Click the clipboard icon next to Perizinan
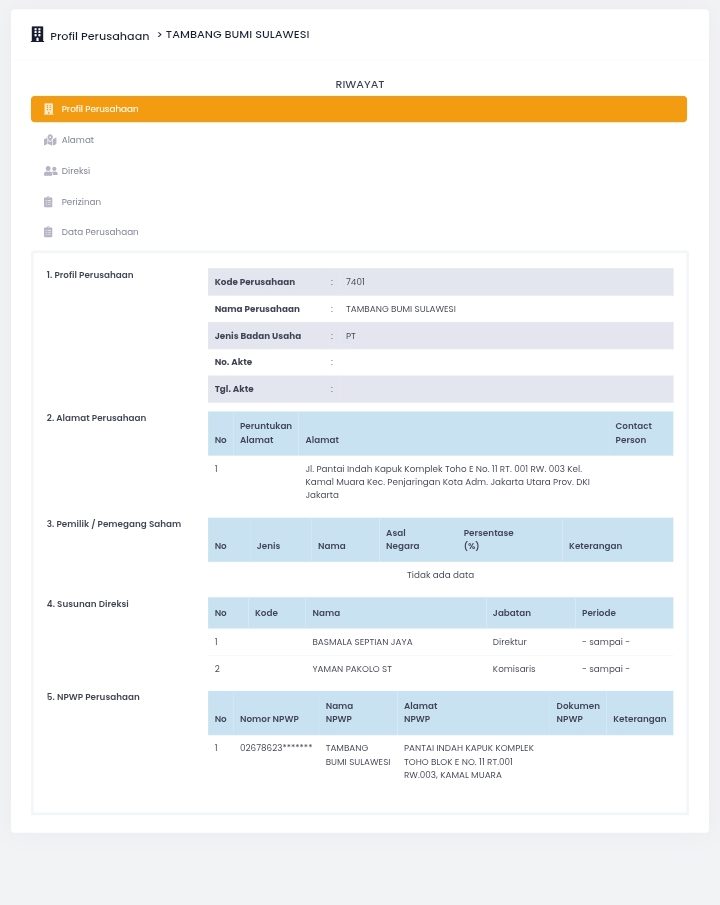Image resolution: width=720 pixels, height=905 pixels. point(48,202)
